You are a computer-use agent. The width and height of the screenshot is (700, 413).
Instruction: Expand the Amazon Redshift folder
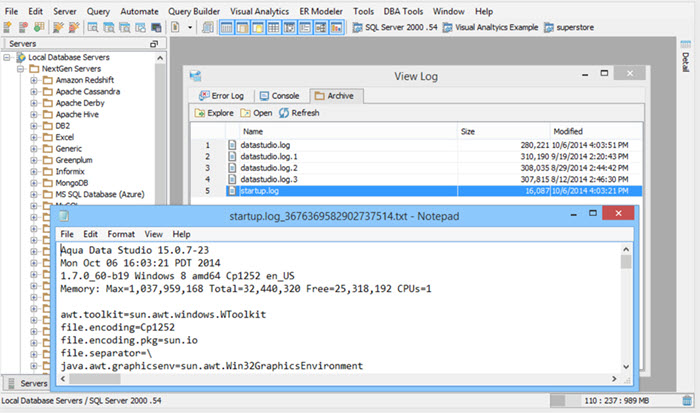(x=34, y=80)
